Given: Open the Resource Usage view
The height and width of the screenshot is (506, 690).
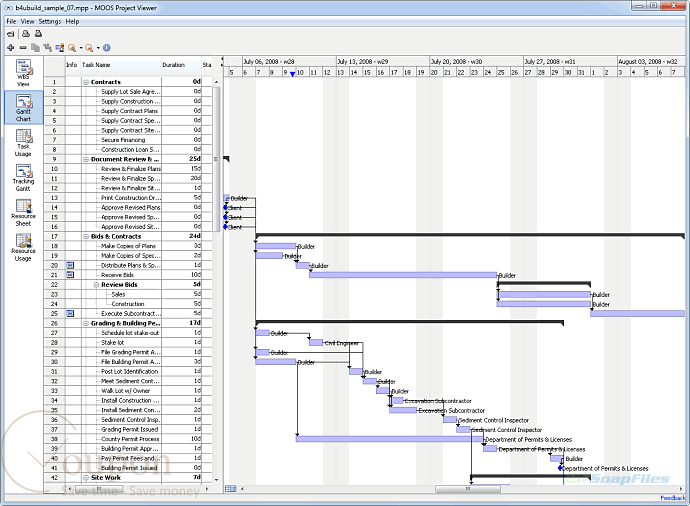Looking at the screenshot, I should [23, 247].
